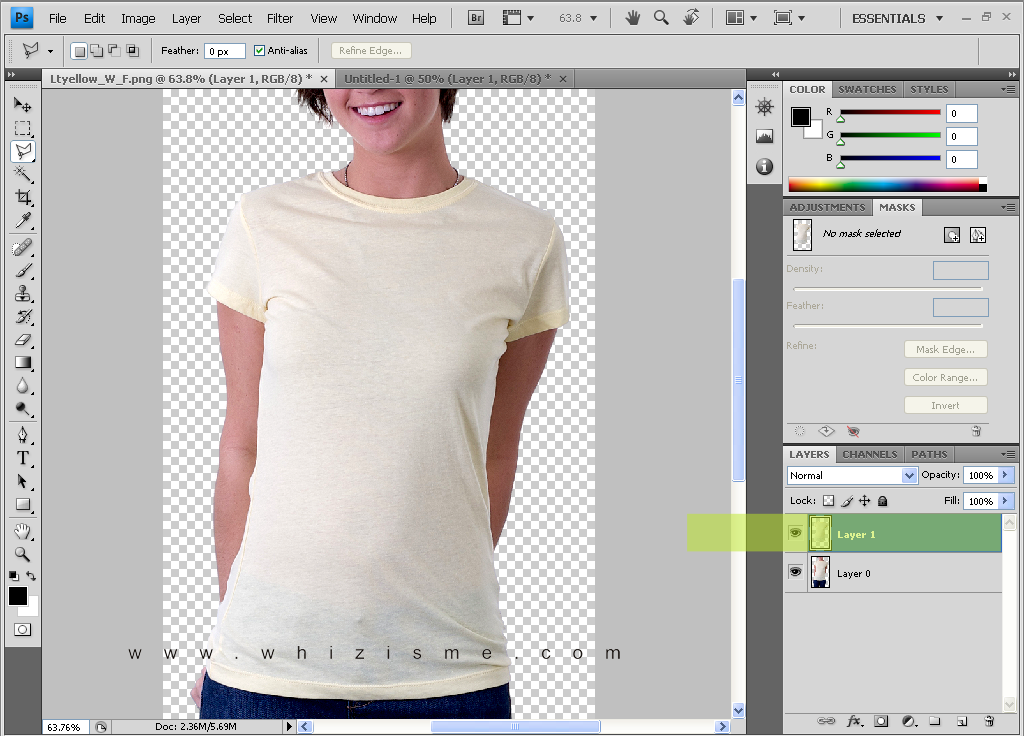Toggle the Anti-alias checkbox
1024x736 pixels.
260,51
